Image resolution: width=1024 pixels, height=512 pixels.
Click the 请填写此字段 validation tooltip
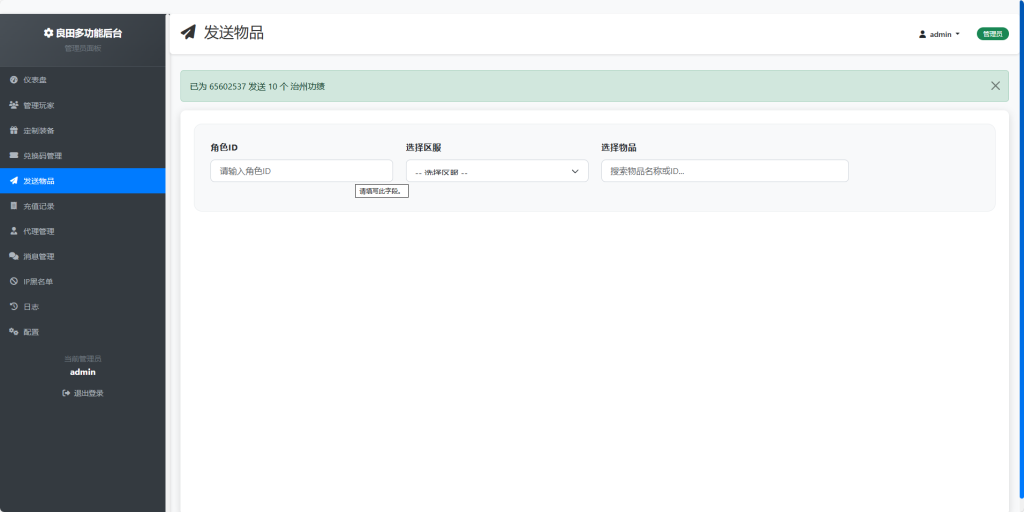click(382, 191)
